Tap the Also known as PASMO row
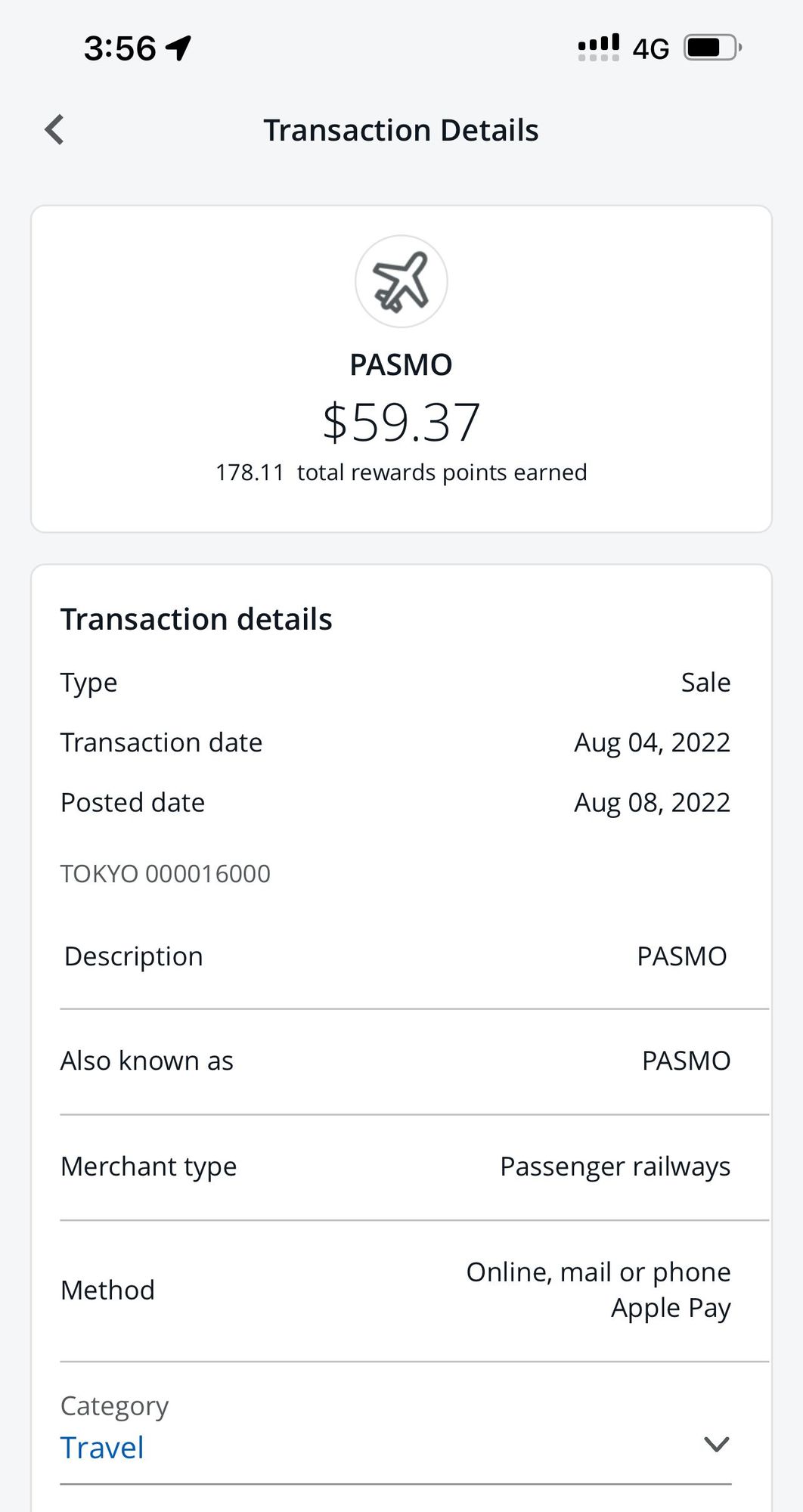The width and height of the screenshot is (803, 1512). pyautogui.click(x=395, y=1061)
